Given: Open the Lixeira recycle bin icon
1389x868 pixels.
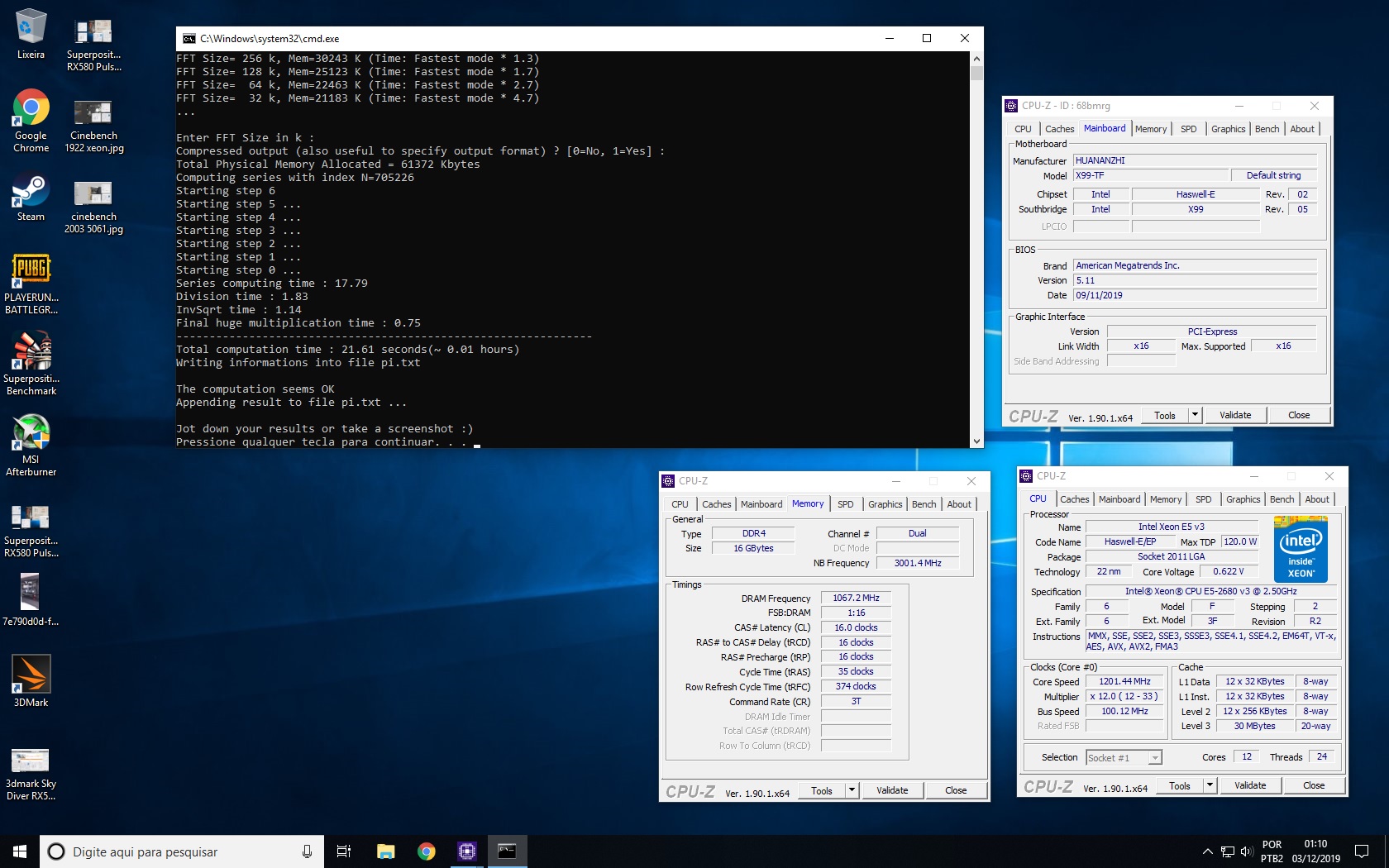Looking at the screenshot, I should pyautogui.click(x=31, y=34).
